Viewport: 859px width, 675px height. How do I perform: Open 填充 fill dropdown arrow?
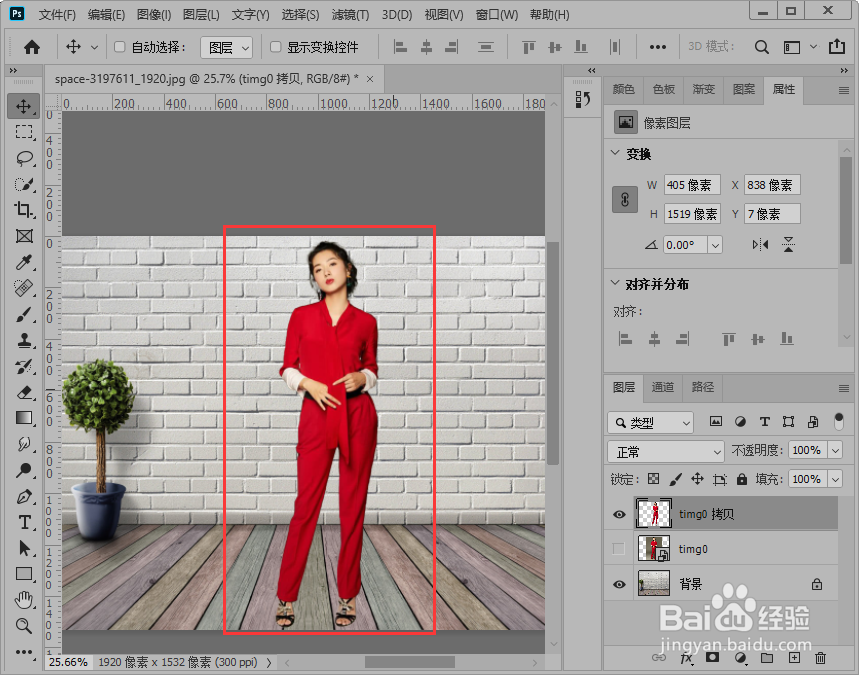(x=835, y=479)
